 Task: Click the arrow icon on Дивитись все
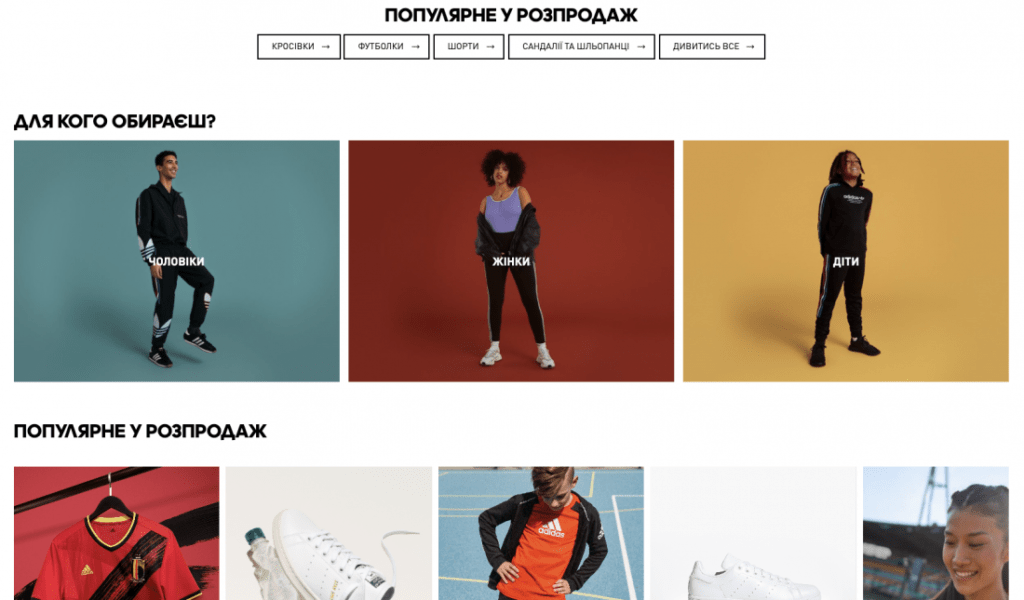[x=750, y=47]
